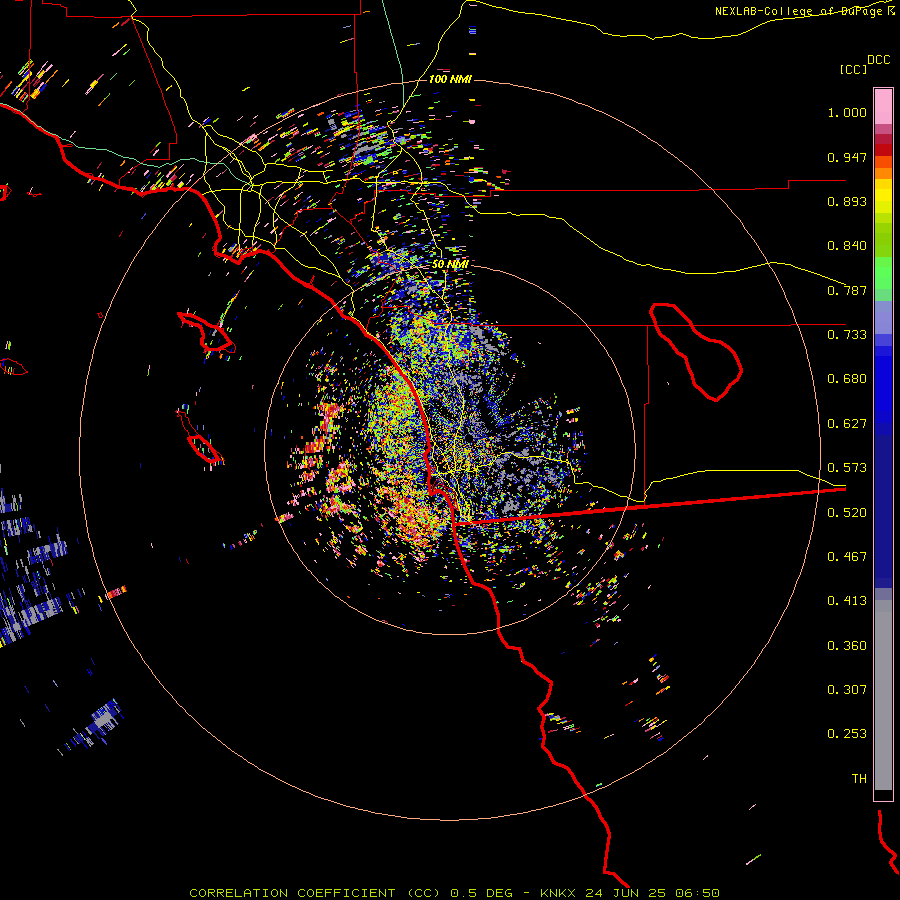Click the DCC label above the color scale
The image size is (900, 900).
click(x=879, y=60)
